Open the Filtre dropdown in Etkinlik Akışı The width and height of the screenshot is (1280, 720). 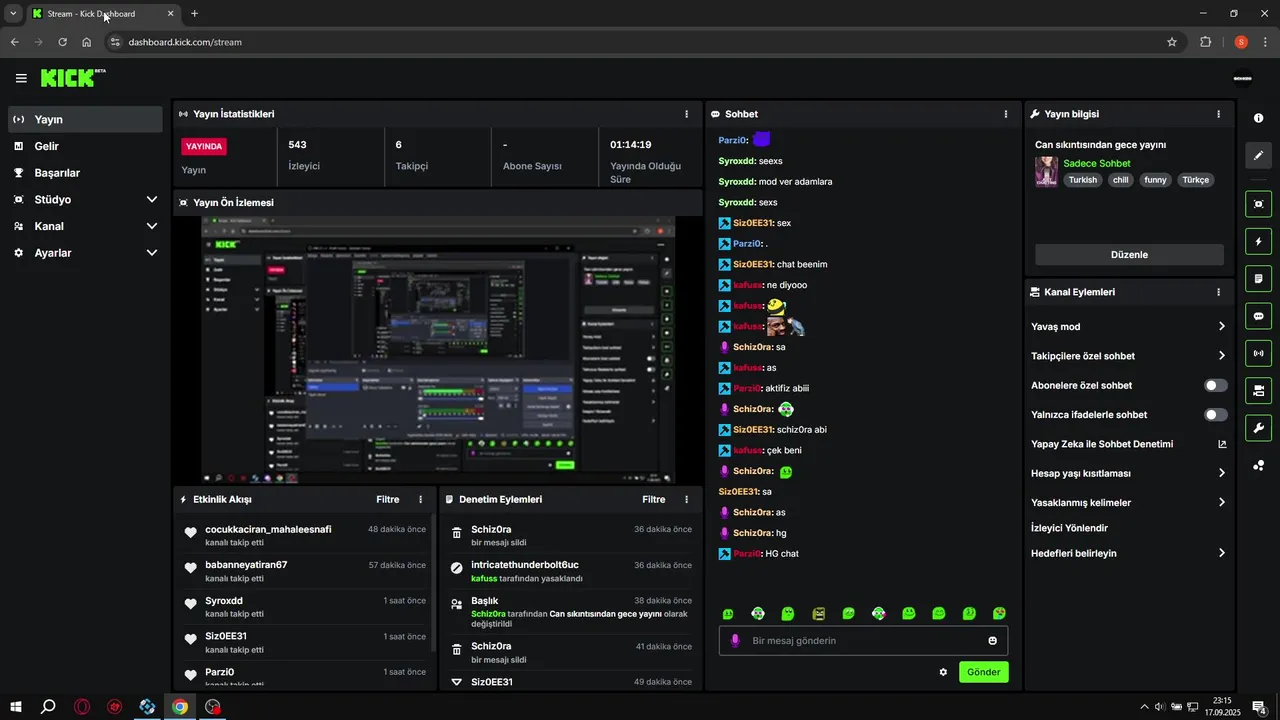pos(388,499)
